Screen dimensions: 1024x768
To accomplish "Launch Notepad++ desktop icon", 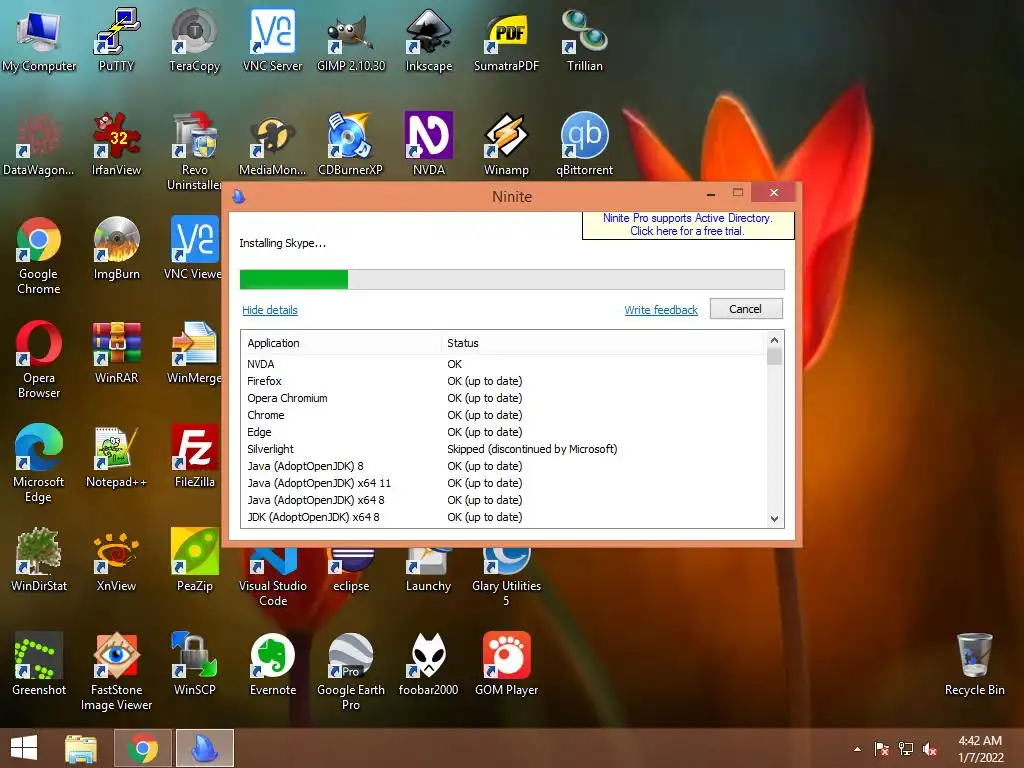I will [116, 456].
